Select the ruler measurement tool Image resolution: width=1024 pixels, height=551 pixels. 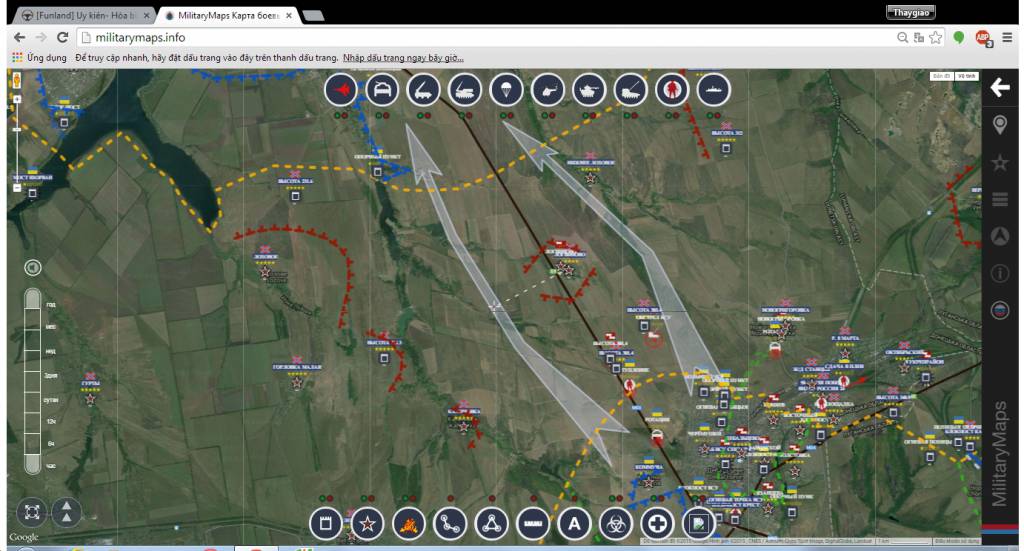coord(533,524)
